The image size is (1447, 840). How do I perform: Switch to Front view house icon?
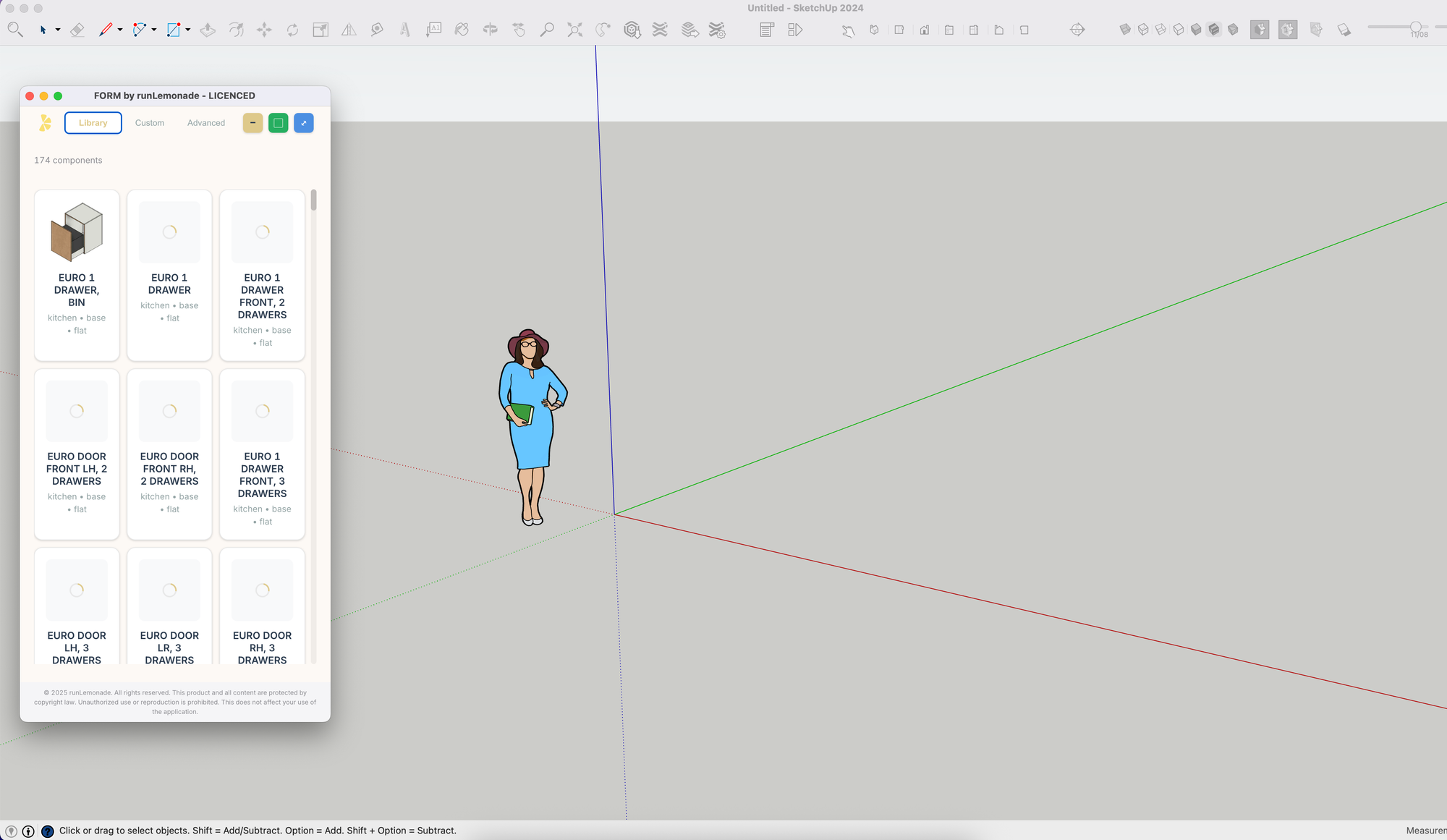pos(925,30)
